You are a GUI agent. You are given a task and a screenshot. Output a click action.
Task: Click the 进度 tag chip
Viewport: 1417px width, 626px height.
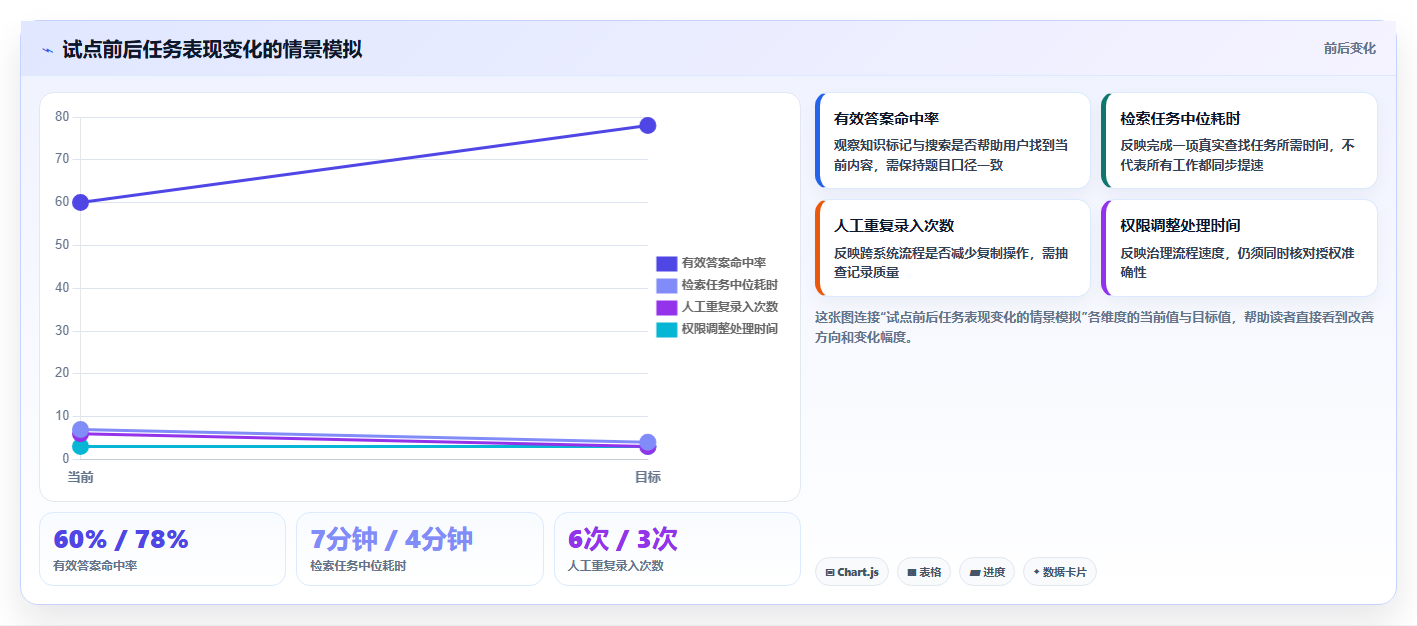click(x=987, y=572)
